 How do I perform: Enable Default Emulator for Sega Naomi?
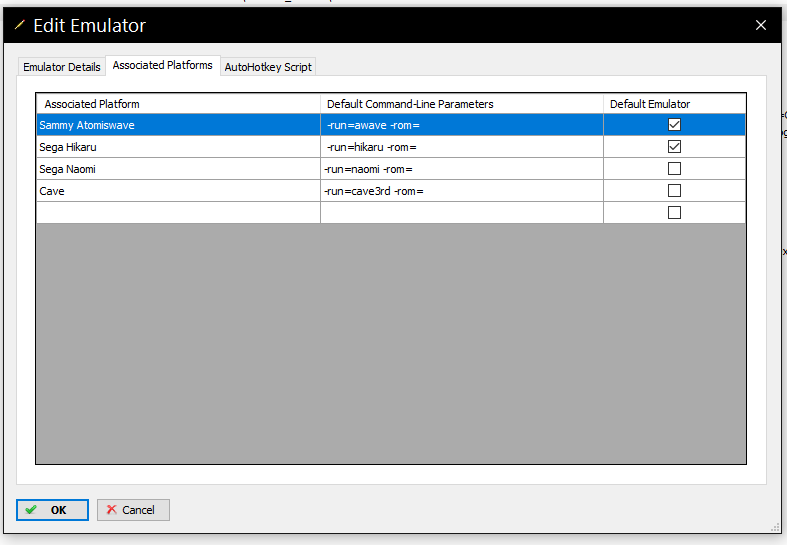click(x=674, y=169)
